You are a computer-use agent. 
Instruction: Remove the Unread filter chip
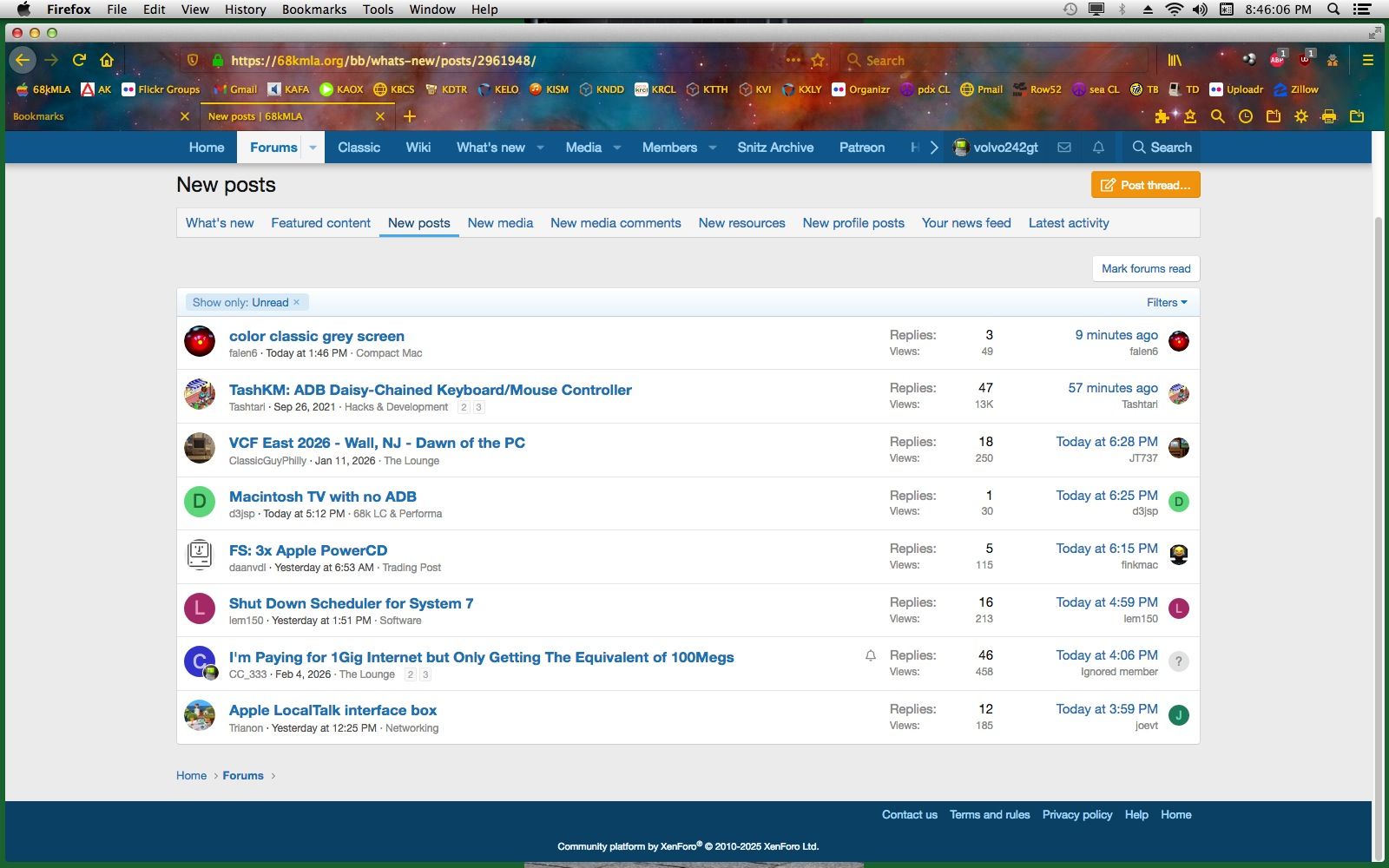coord(296,302)
